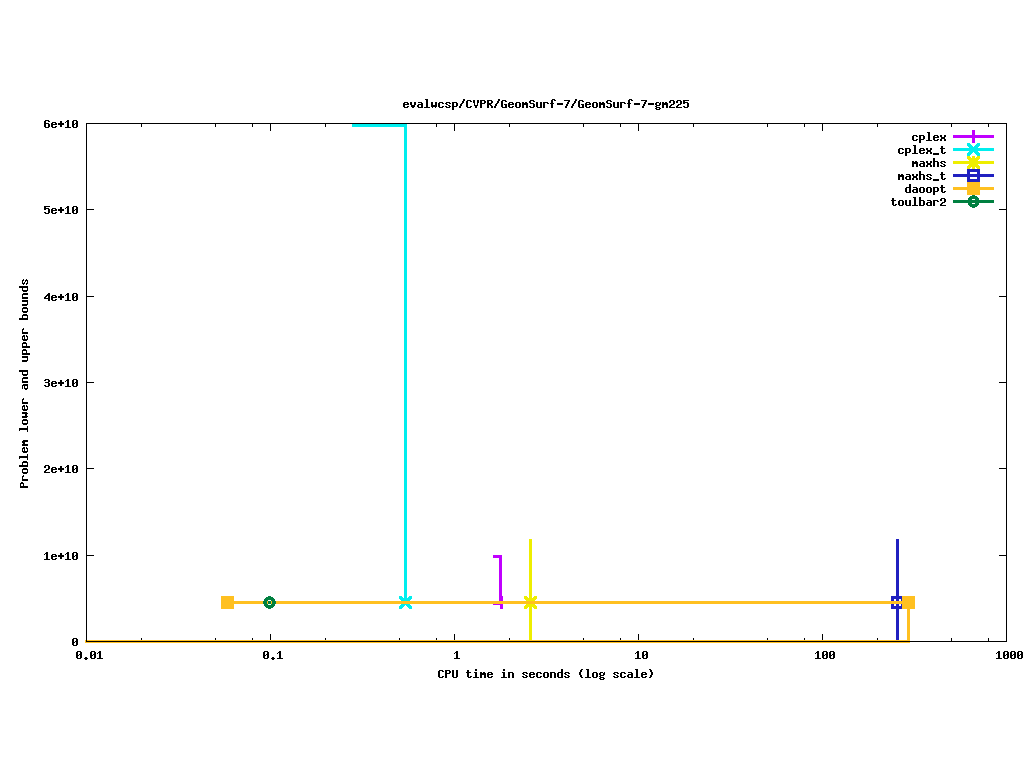The width and height of the screenshot is (1024, 768).
Task: Click the purple cplex plus symbol in the legend
Action: coord(973,137)
